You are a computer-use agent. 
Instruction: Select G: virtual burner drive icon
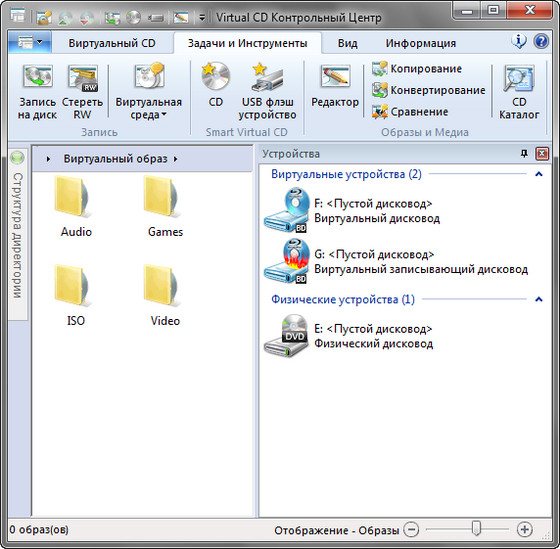click(286, 261)
